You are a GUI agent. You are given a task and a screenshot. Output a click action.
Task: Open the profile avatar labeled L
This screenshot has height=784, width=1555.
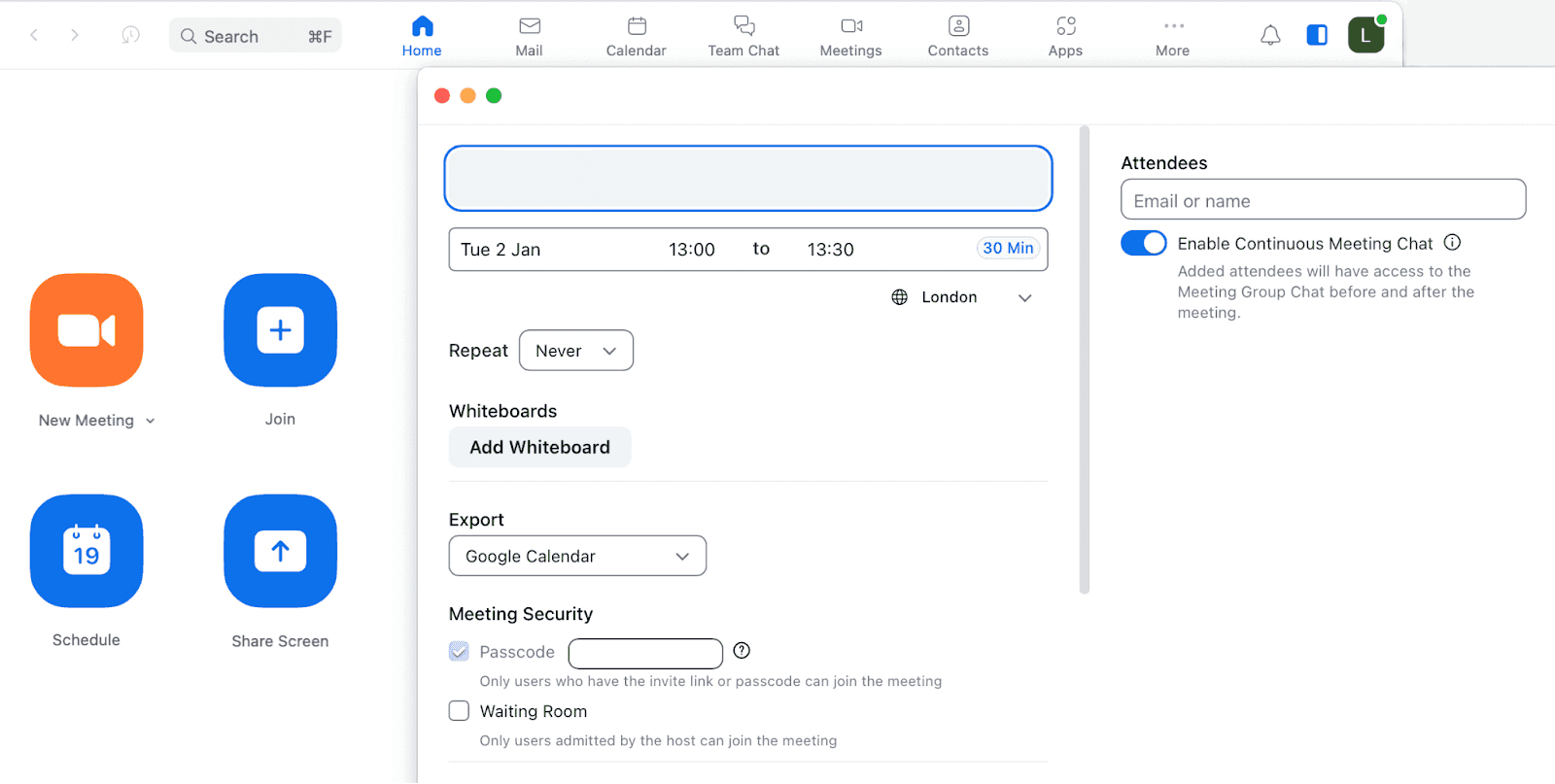1365,35
